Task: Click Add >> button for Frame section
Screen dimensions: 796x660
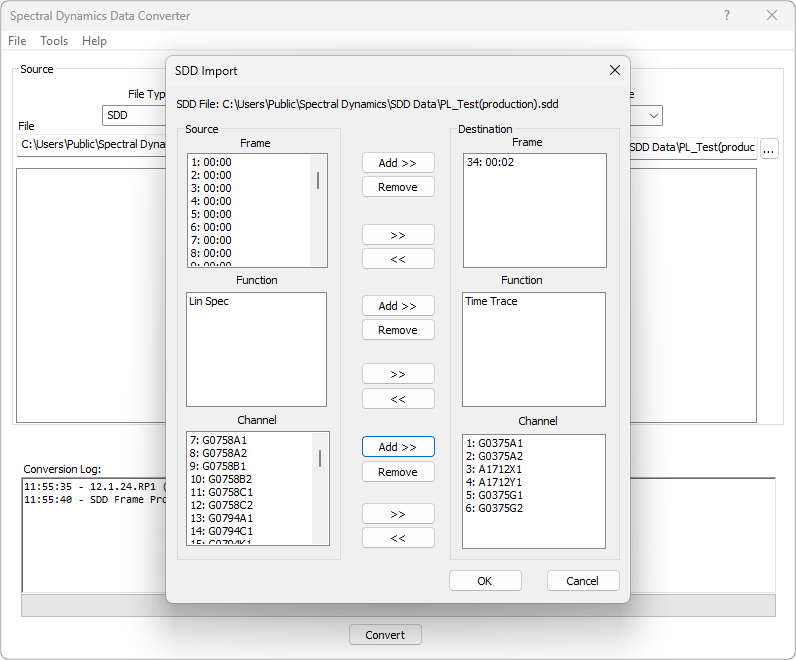Action: 398,163
